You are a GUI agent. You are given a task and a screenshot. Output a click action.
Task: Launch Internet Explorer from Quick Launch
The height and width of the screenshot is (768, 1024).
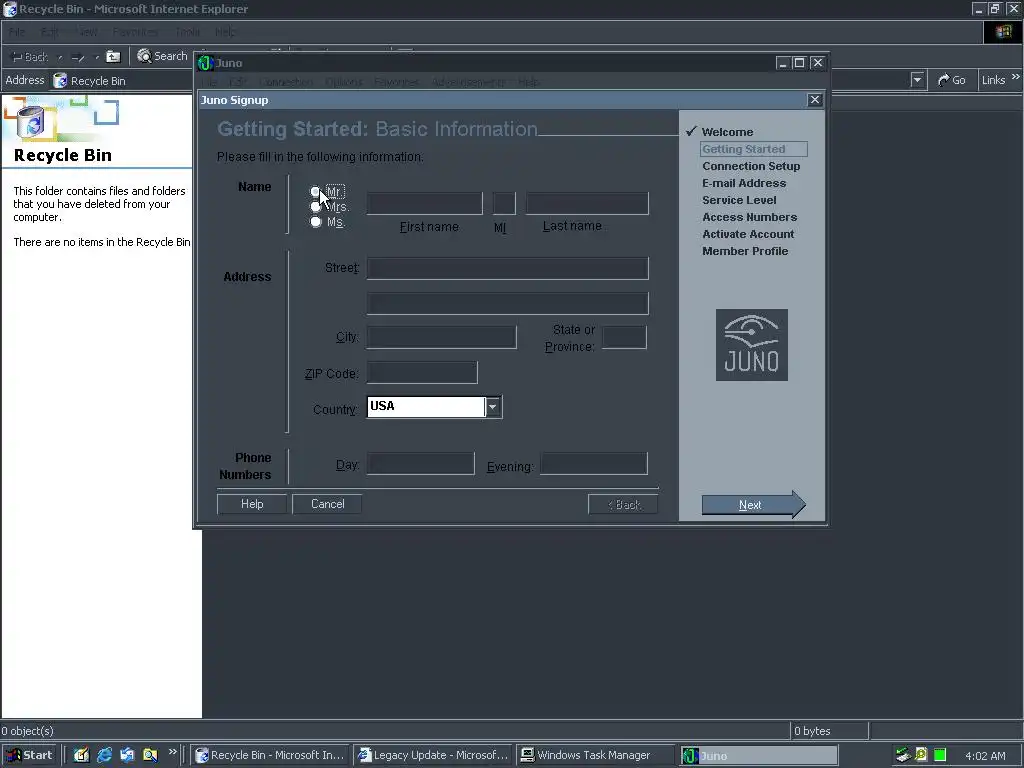(104, 755)
